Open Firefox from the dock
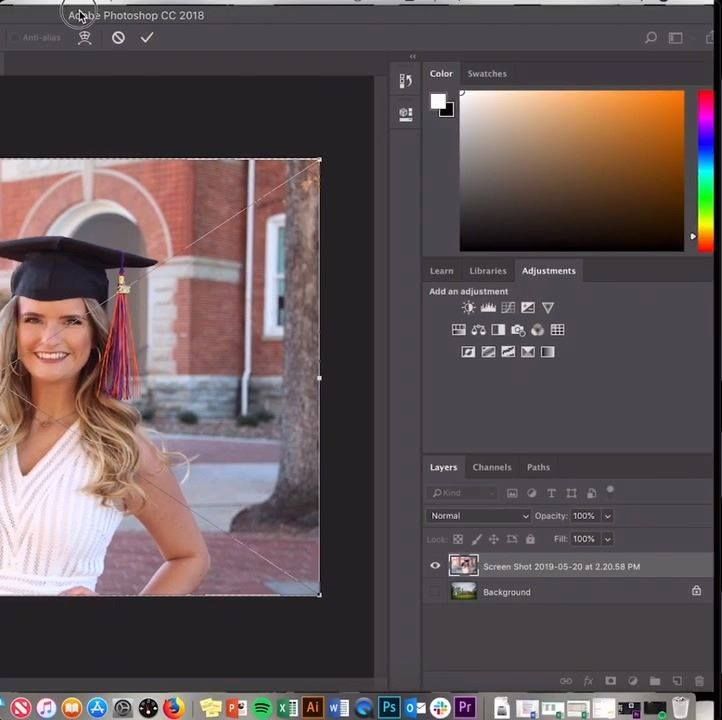The height and width of the screenshot is (720, 722). click(173, 707)
